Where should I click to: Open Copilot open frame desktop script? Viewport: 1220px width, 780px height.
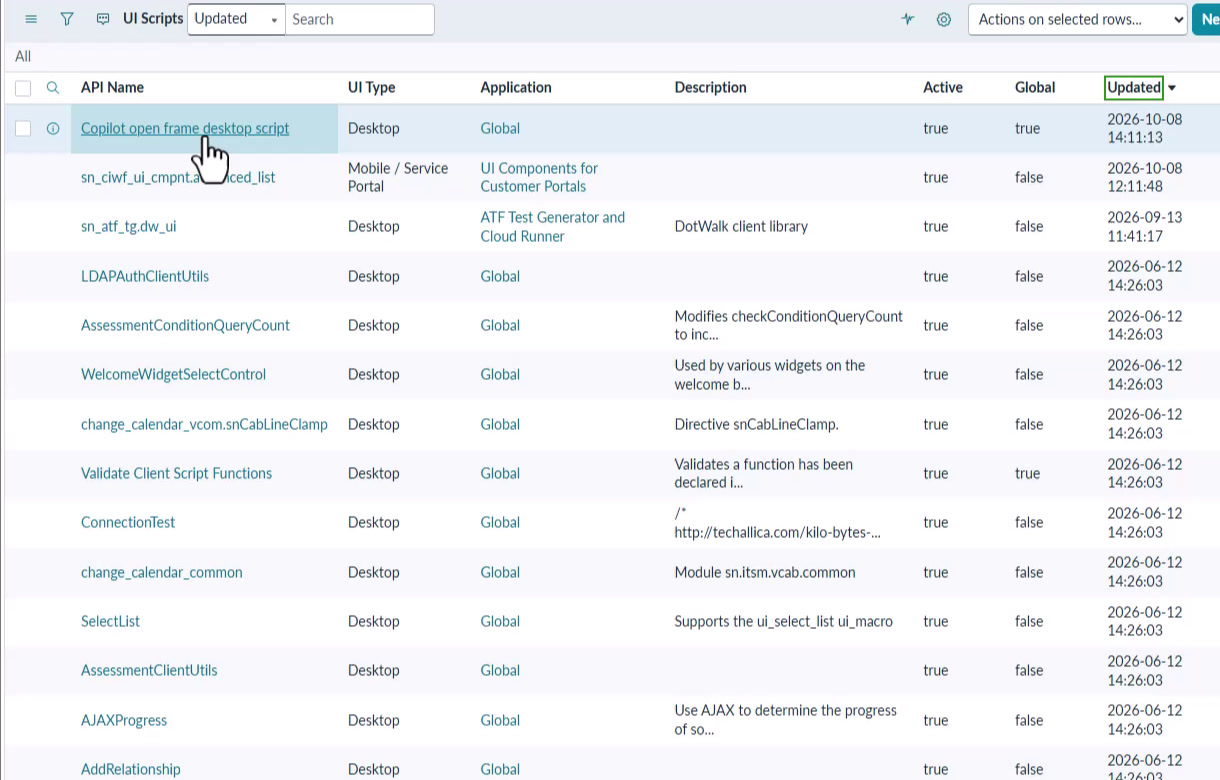click(185, 128)
